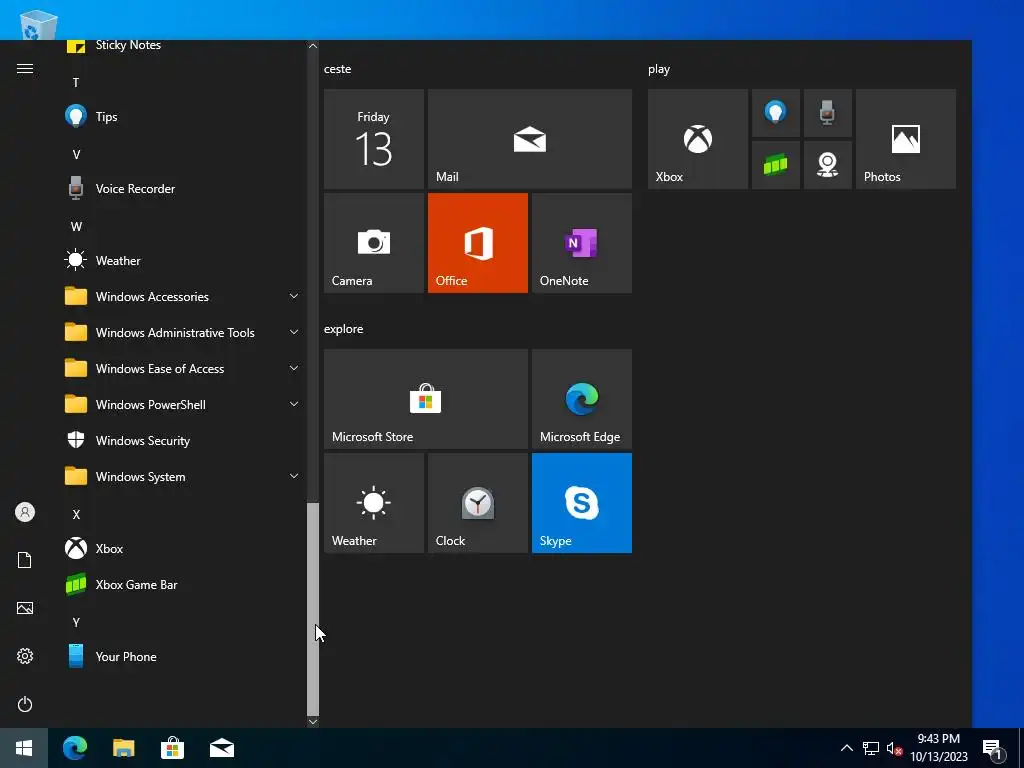Screen dimensions: 1024x768
Task: Open Sticky Notes at top of list
Action: click(183, 47)
